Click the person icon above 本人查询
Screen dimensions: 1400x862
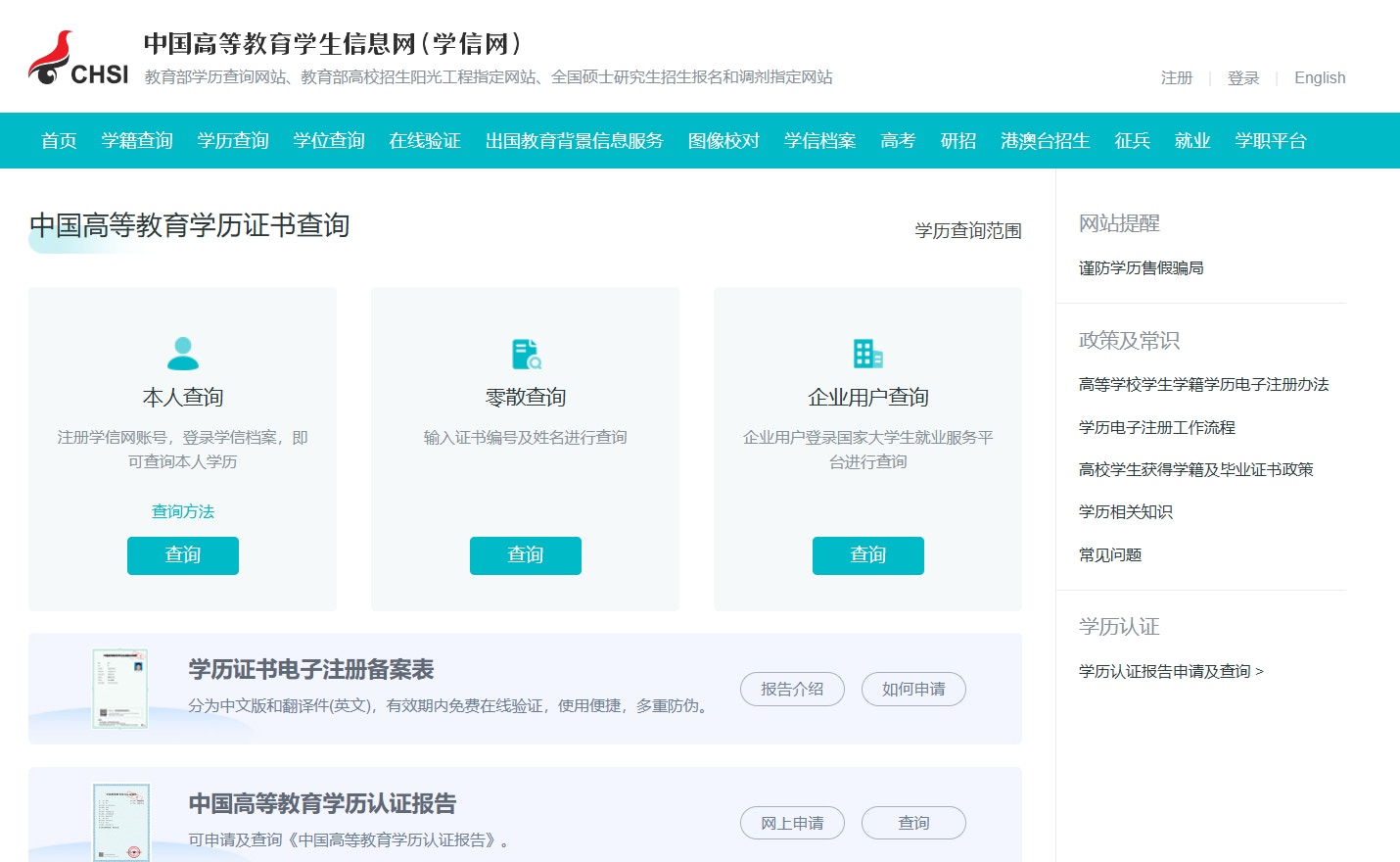183,354
